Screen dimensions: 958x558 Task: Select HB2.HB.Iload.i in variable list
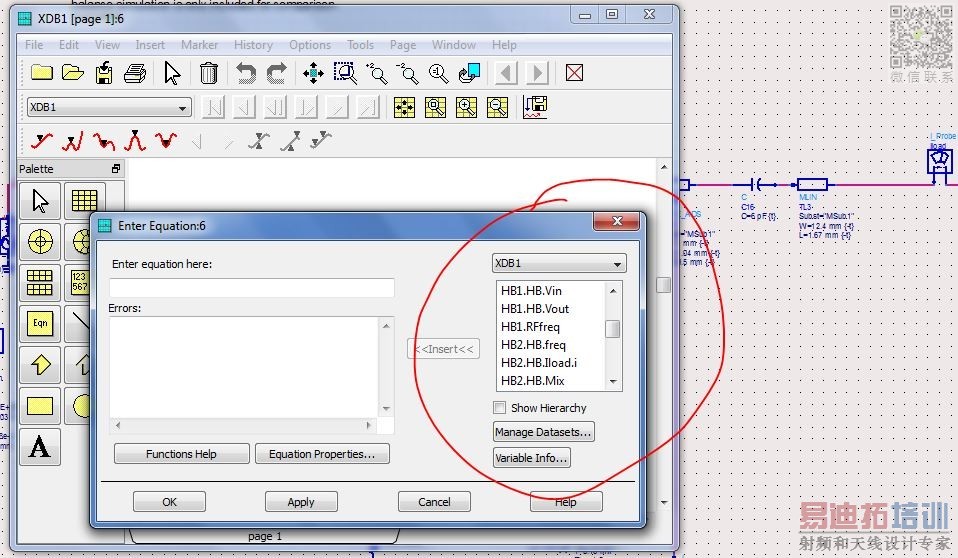click(538, 362)
